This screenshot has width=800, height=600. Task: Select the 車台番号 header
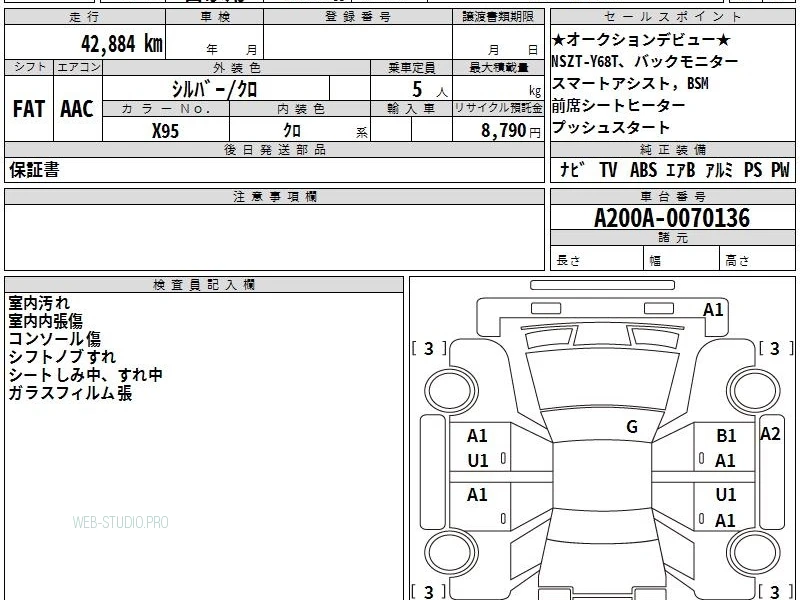point(672,196)
